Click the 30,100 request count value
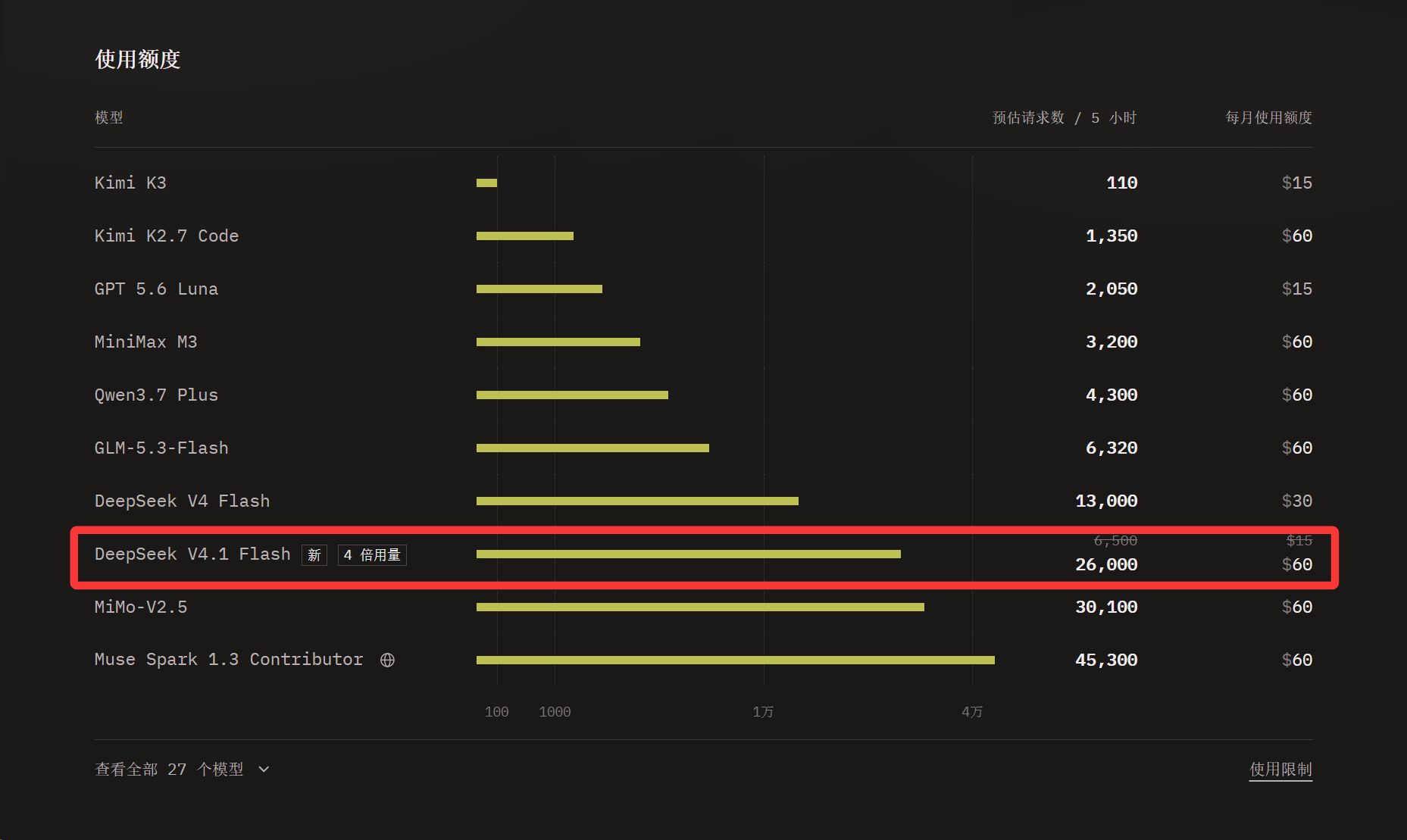1407x840 pixels. (1106, 607)
